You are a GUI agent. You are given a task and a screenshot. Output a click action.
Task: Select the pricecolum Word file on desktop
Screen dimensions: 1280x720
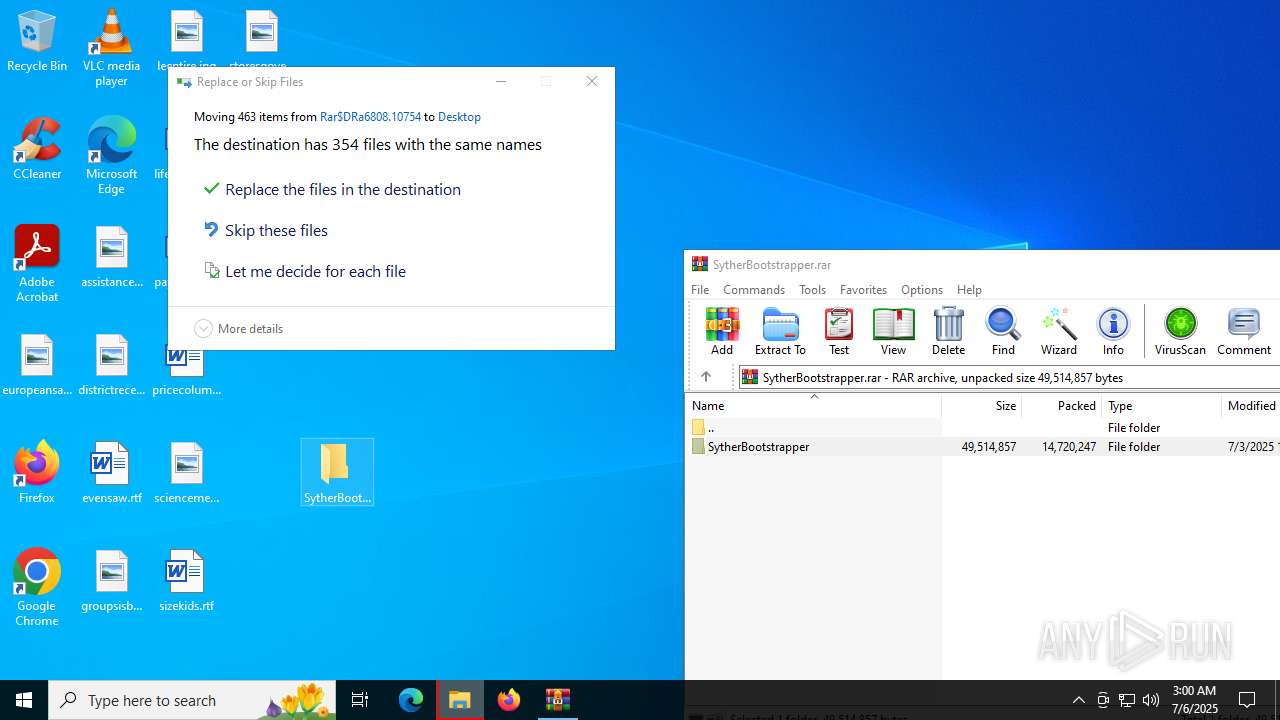pos(186,372)
